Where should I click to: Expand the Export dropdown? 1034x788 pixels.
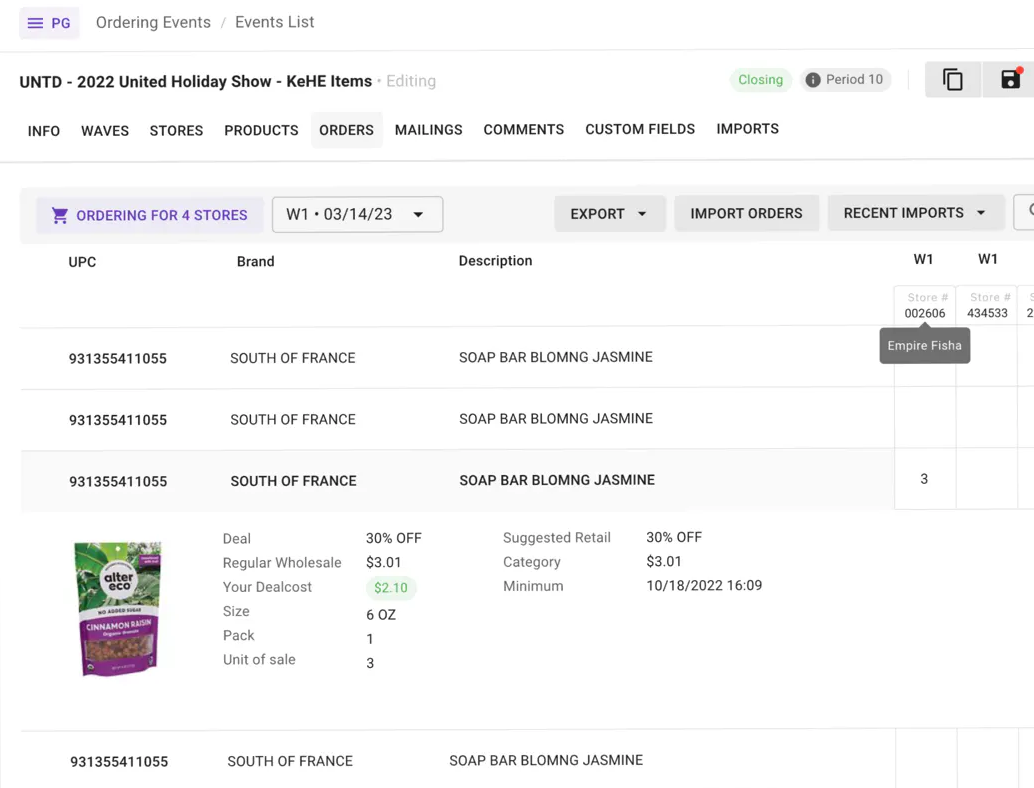[x=609, y=214]
